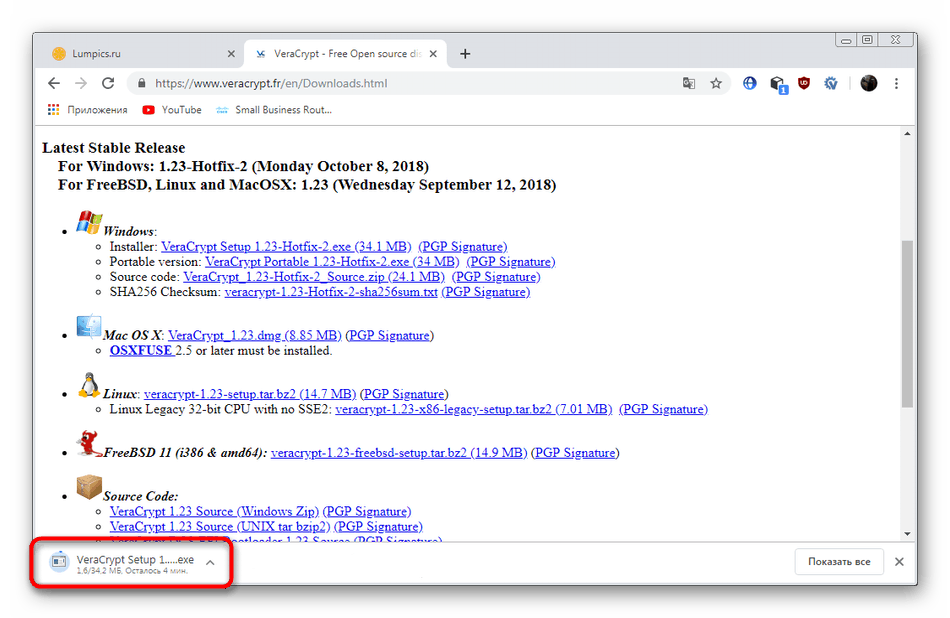Image resolution: width=950 pixels, height=618 pixels.
Task: Click the page scrollbar up arrow
Action: point(907,134)
